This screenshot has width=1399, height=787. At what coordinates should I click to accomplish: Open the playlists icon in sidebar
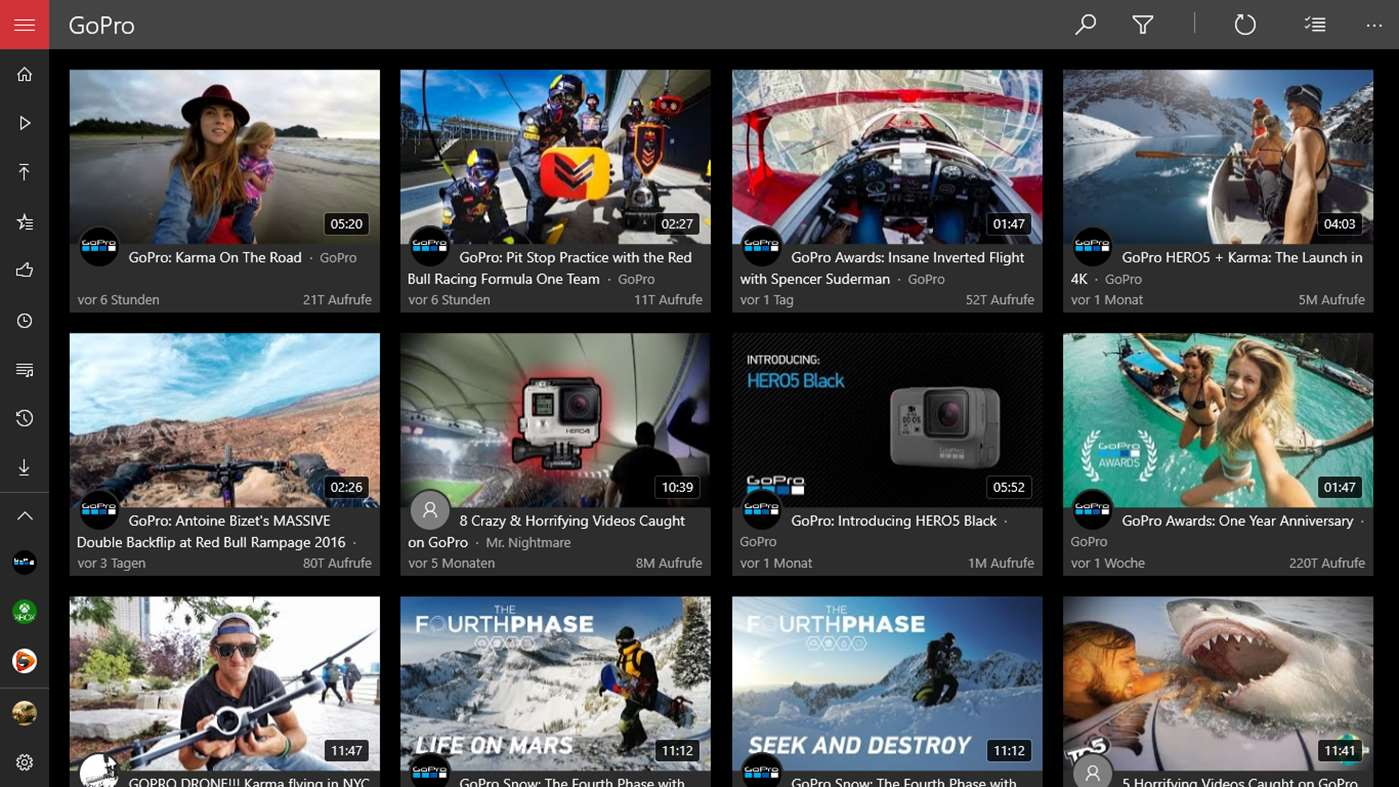click(24, 370)
